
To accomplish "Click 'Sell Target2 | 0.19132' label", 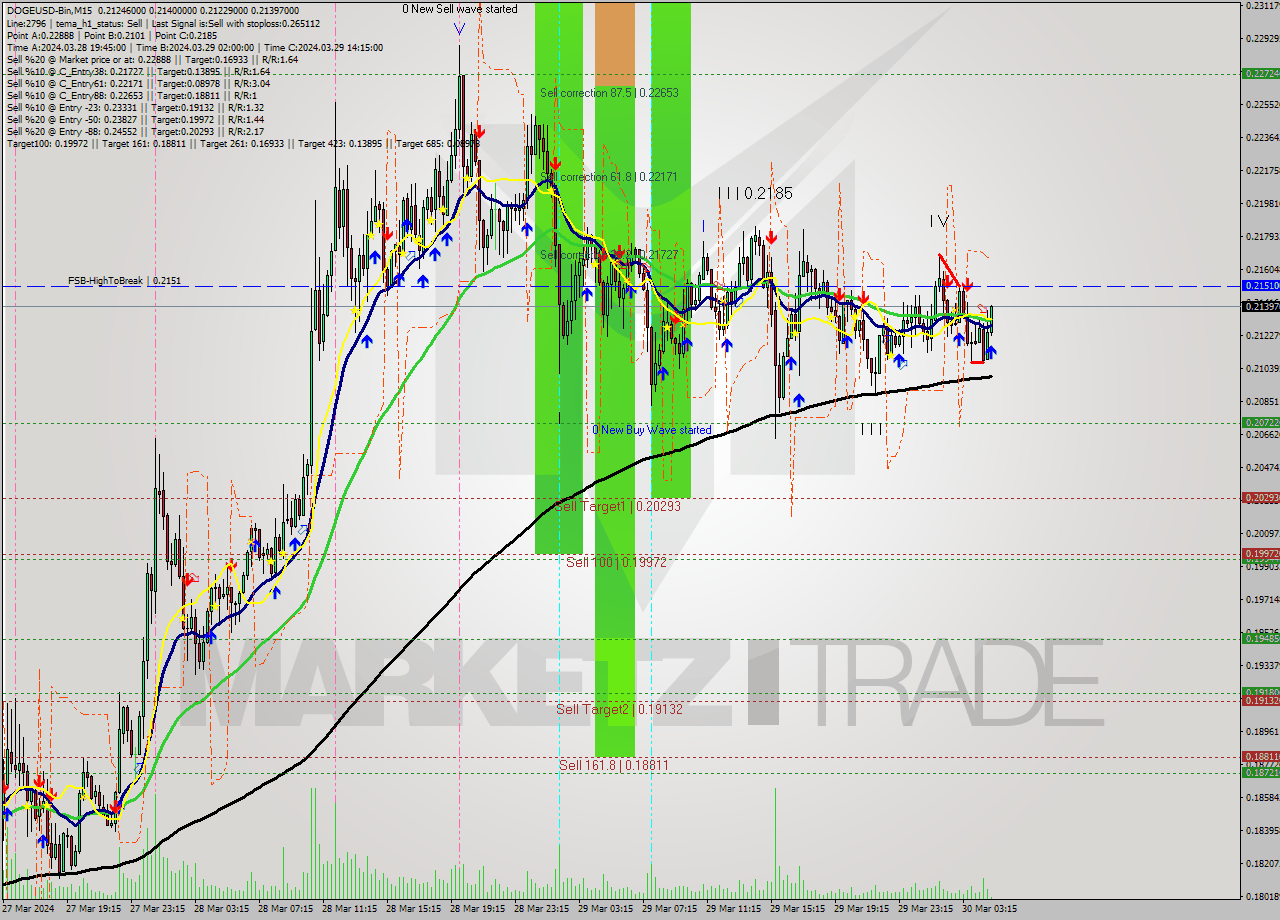I will coord(620,709).
